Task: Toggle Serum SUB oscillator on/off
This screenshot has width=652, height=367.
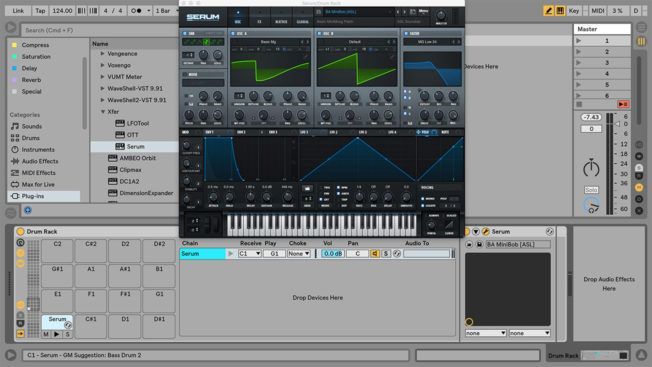Action: 185,33
